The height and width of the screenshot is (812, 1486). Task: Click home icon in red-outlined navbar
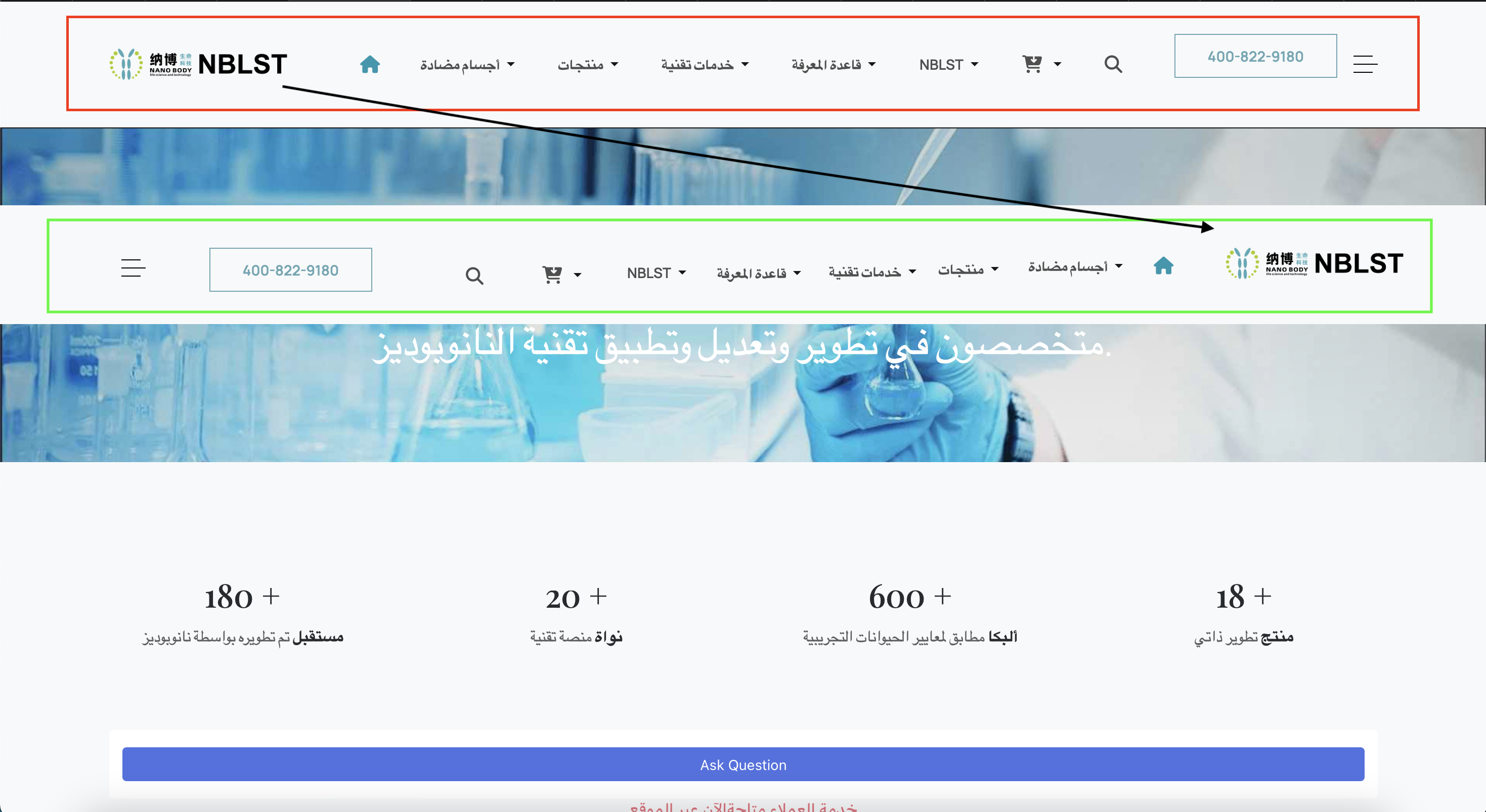point(370,64)
